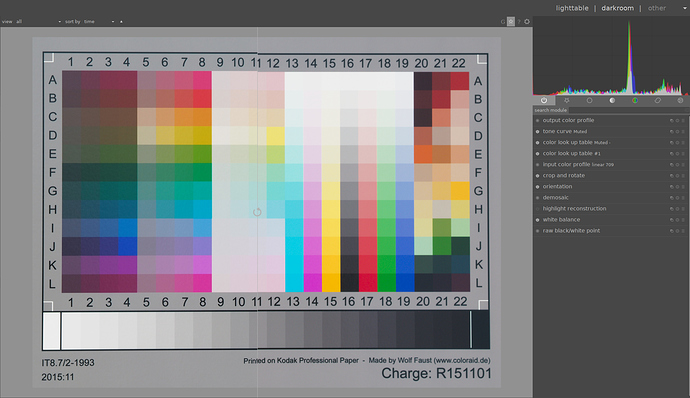Toggle white balance module on/off

tap(537, 220)
